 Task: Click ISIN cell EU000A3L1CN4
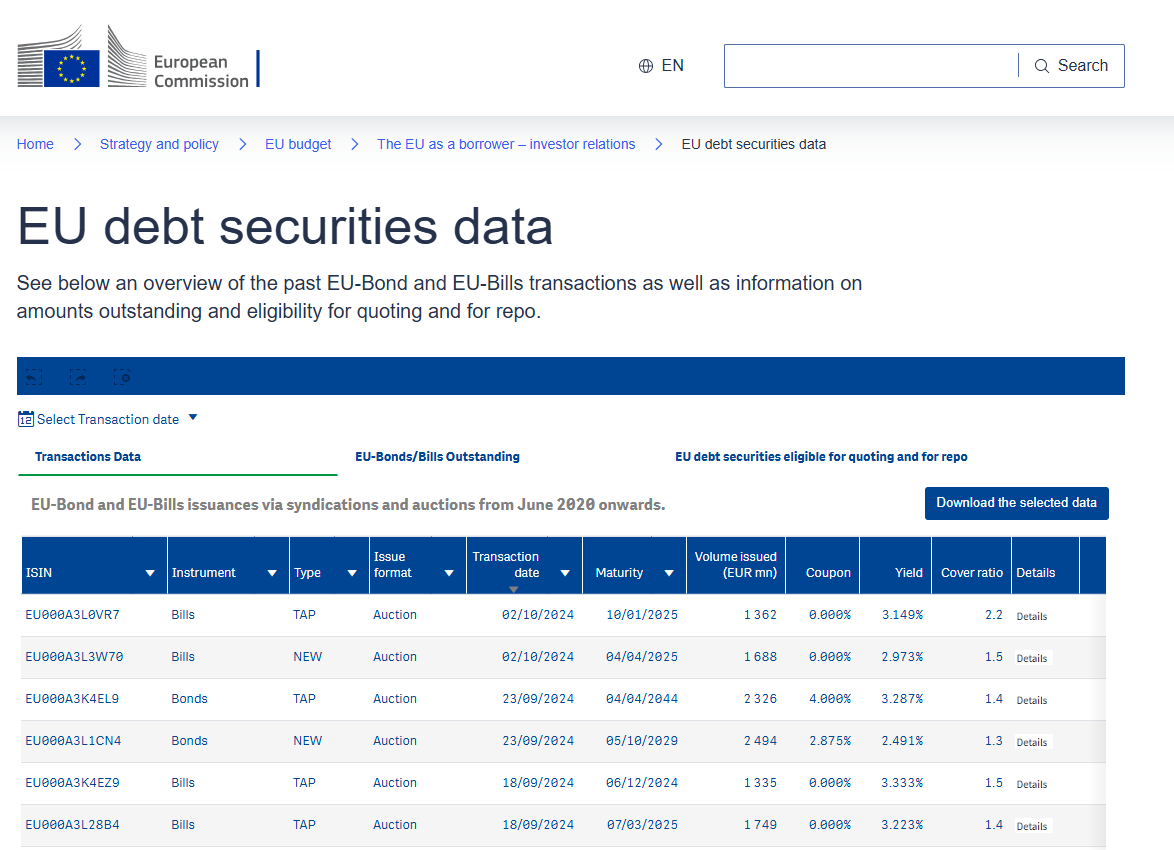[73, 741]
